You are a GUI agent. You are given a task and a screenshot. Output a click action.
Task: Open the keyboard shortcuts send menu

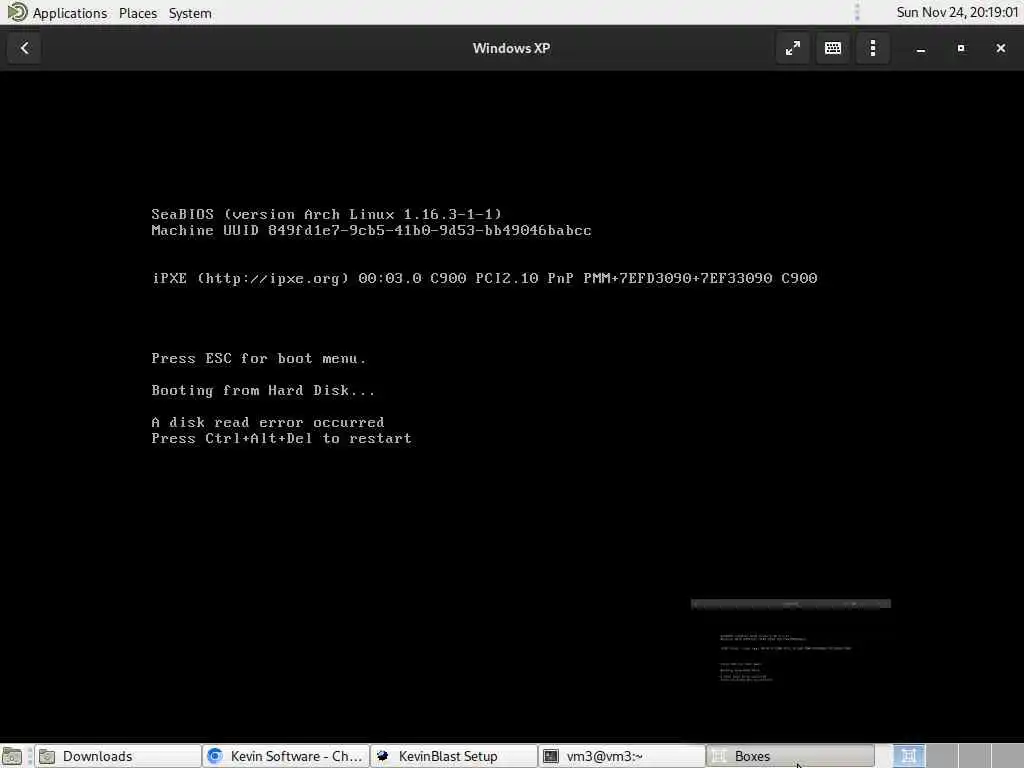coord(833,48)
